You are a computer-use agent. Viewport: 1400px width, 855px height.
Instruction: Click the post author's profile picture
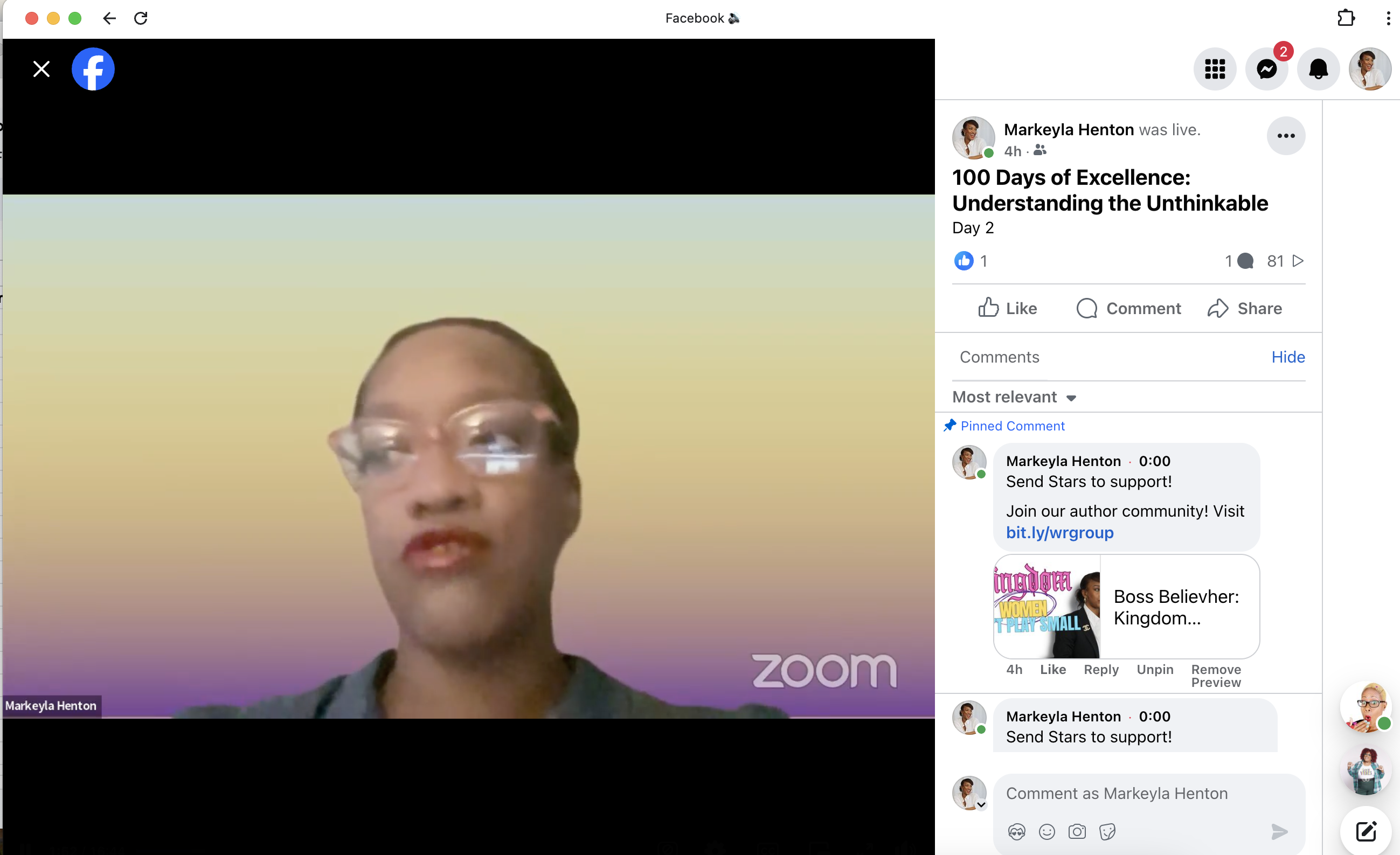tap(973, 138)
